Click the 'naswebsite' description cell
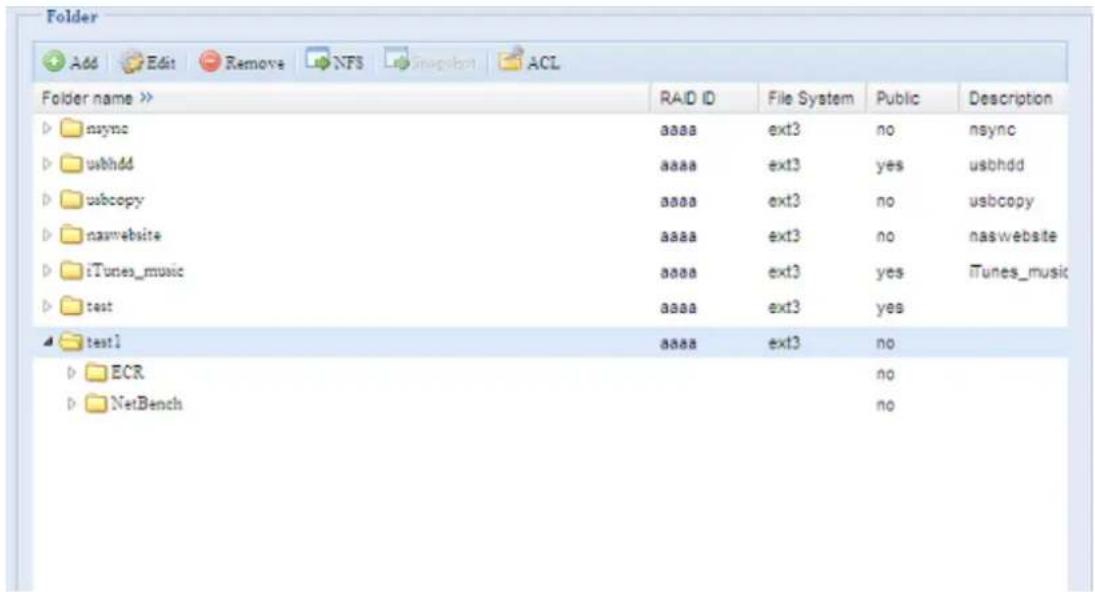The image size is (1095, 592). click(1013, 236)
